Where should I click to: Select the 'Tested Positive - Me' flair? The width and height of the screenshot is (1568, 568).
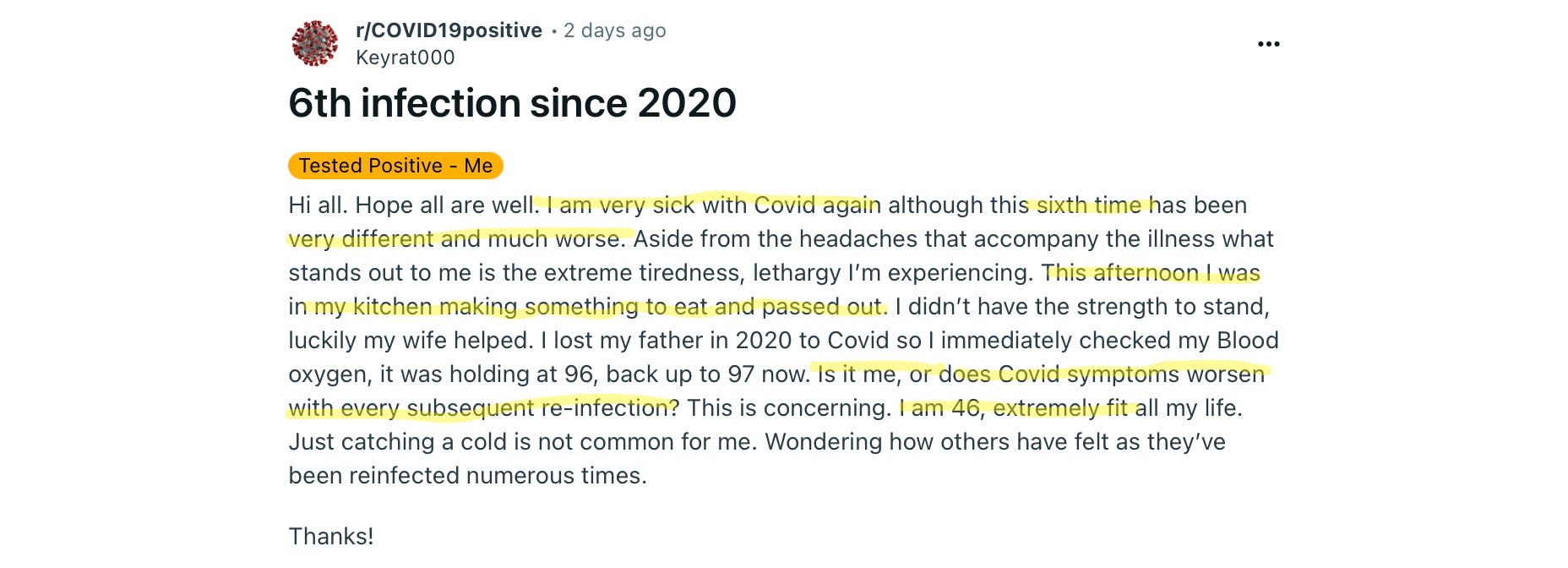coord(395,166)
